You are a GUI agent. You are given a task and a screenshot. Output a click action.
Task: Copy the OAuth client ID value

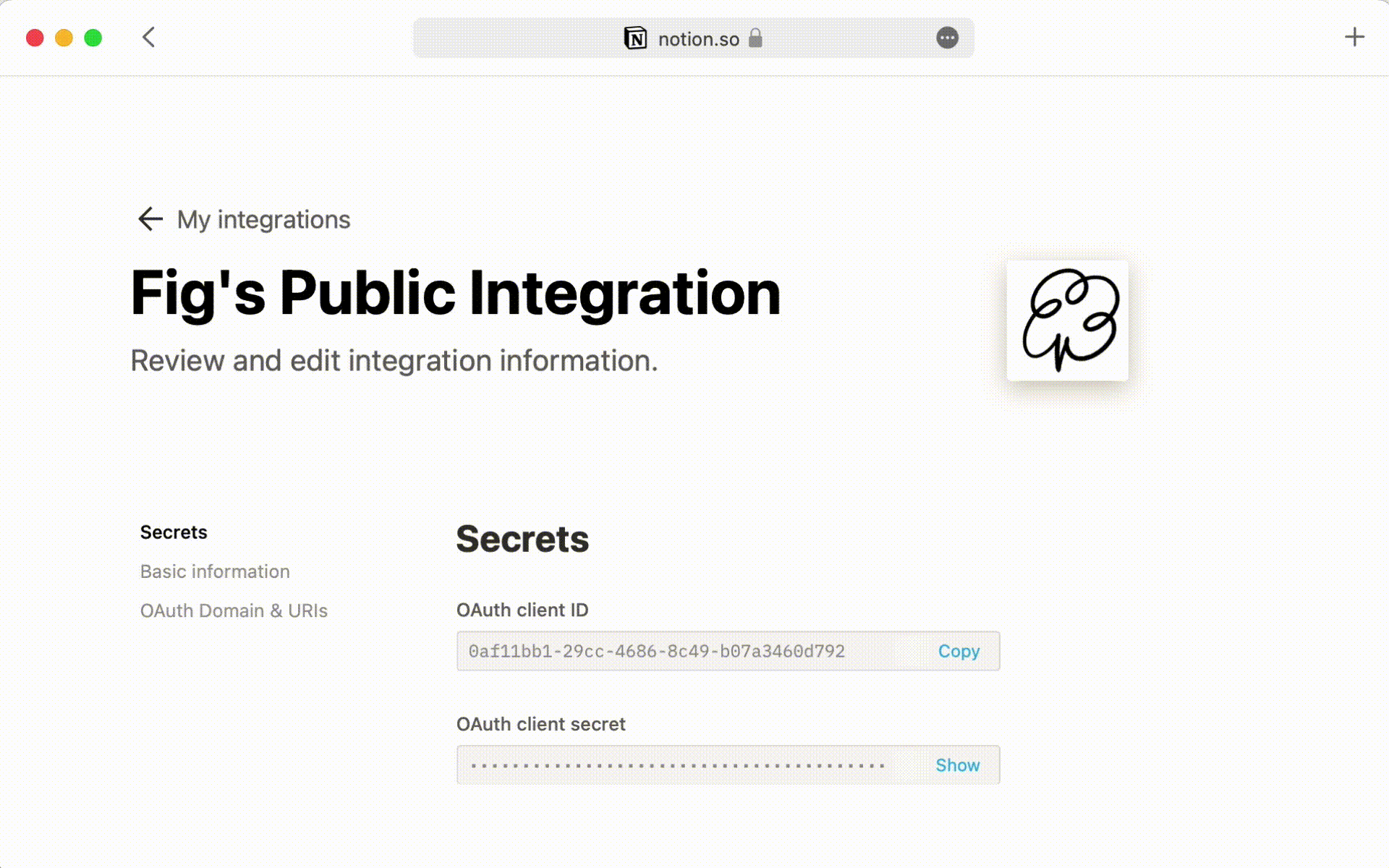click(958, 651)
